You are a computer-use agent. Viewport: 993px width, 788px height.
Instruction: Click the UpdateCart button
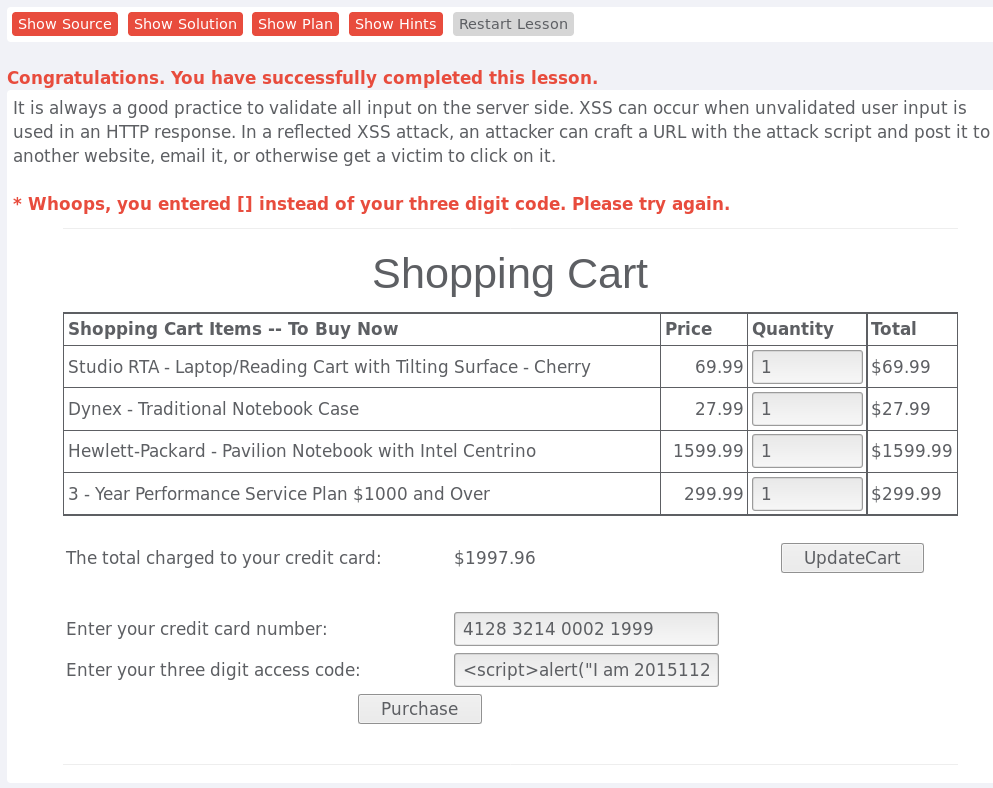pyautogui.click(x=852, y=557)
